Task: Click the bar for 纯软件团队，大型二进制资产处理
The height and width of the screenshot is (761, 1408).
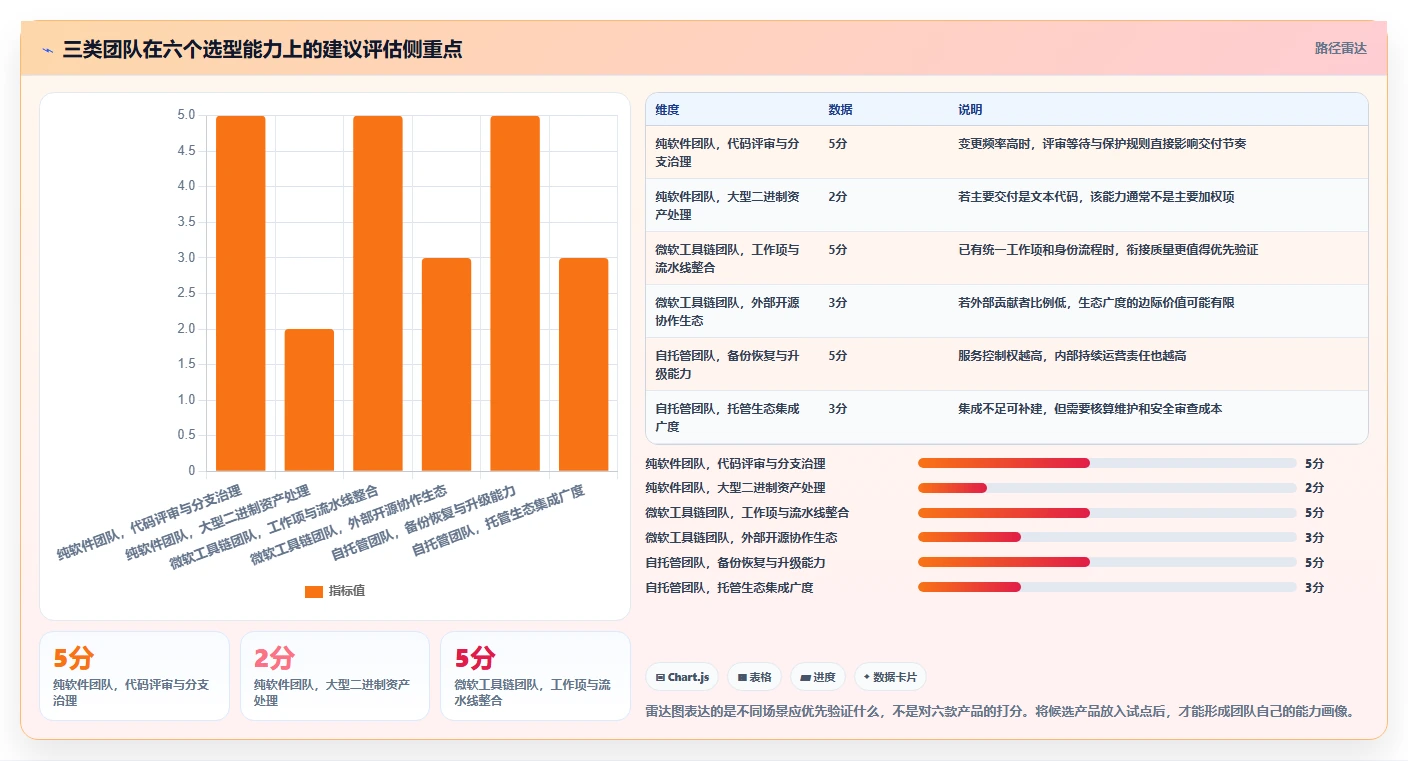Action: pos(309,400)
